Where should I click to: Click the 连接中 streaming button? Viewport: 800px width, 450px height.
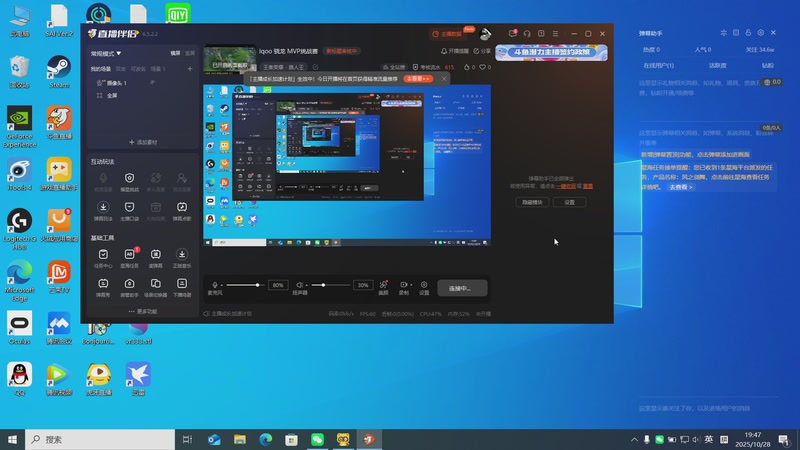[462, 288]
